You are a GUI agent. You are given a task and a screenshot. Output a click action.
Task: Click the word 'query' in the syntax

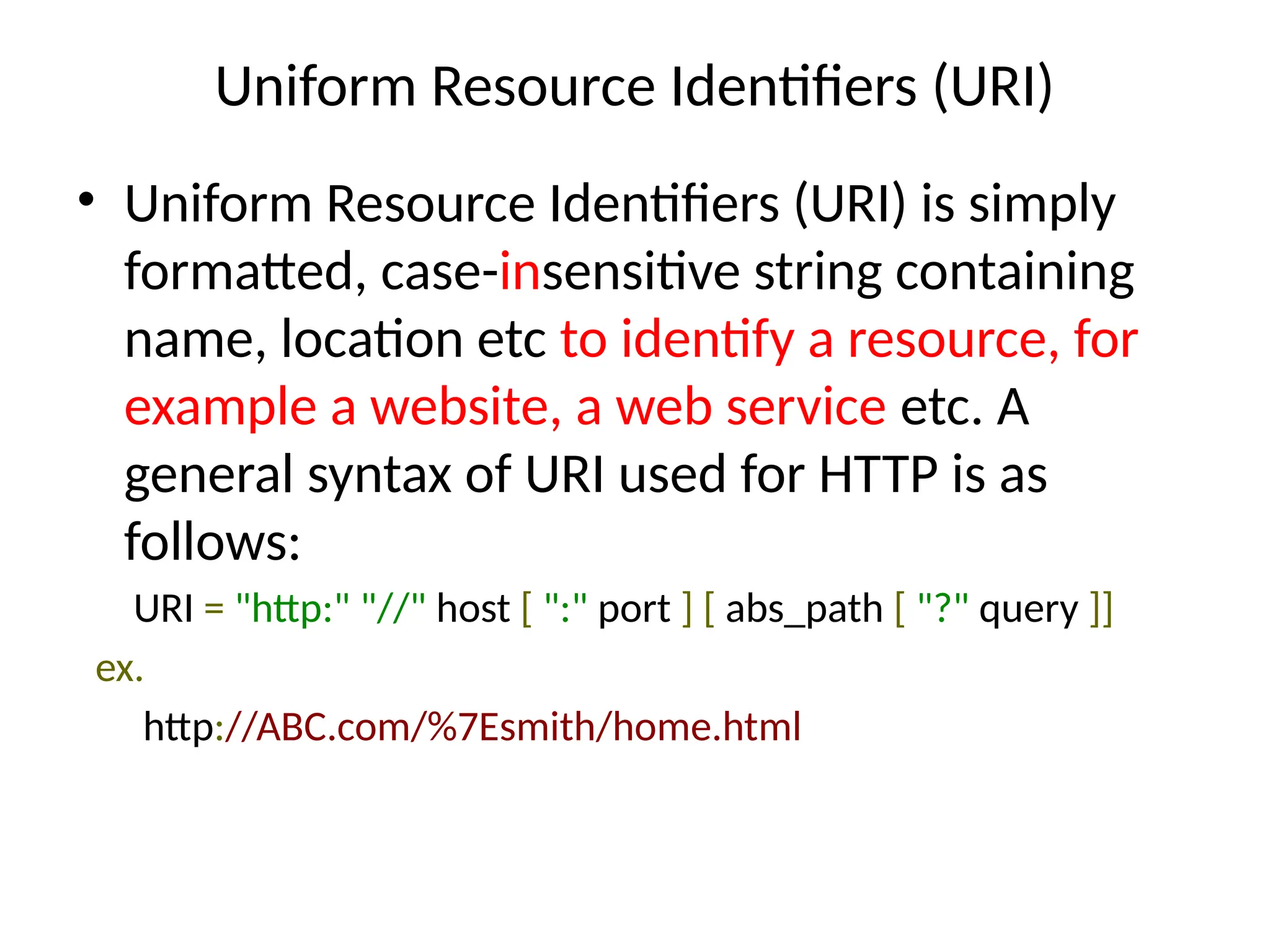coord(1029,609)
